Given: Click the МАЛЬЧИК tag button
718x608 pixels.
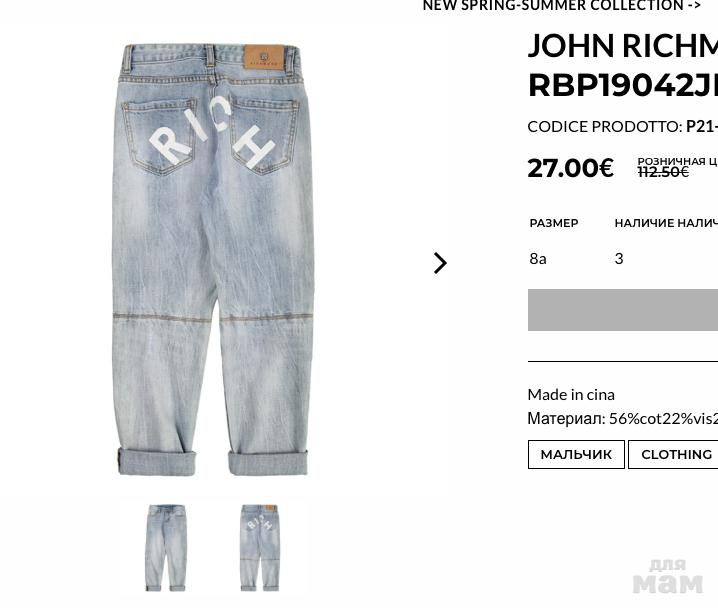Looking at the screenshot, I should click(x=576, y=455).
